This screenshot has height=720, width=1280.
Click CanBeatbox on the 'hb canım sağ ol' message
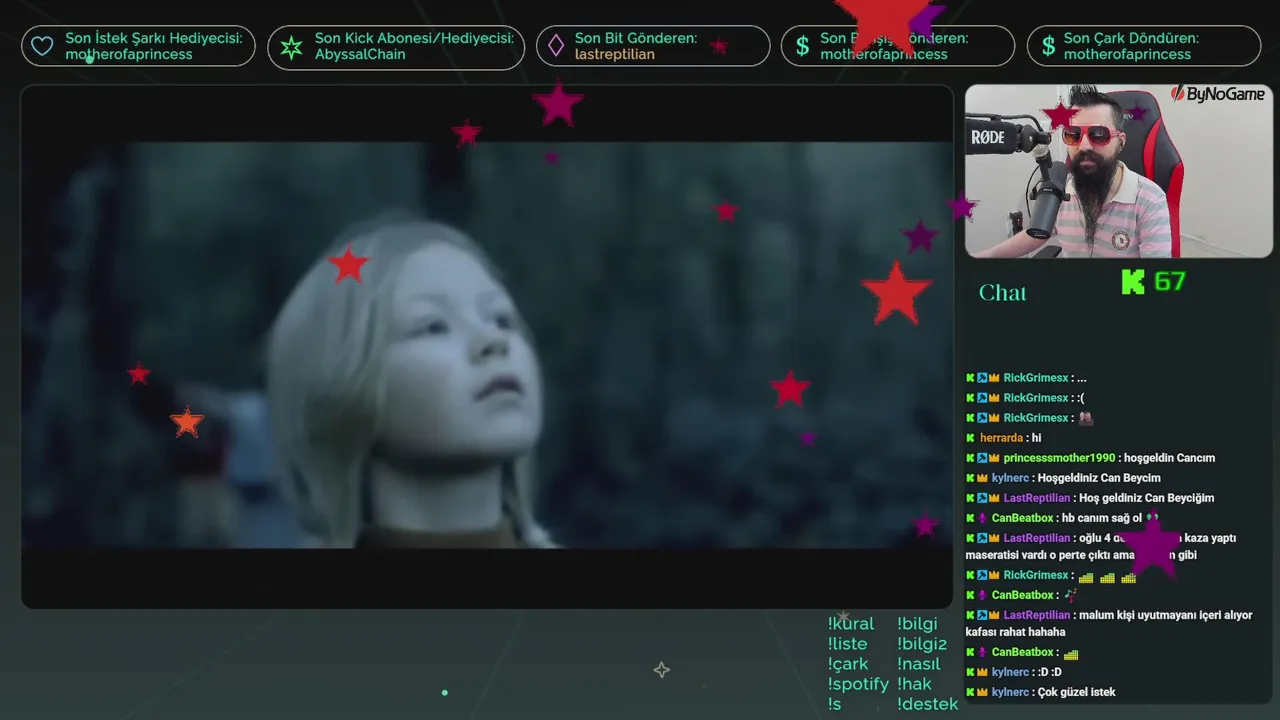click(1022, 518)
